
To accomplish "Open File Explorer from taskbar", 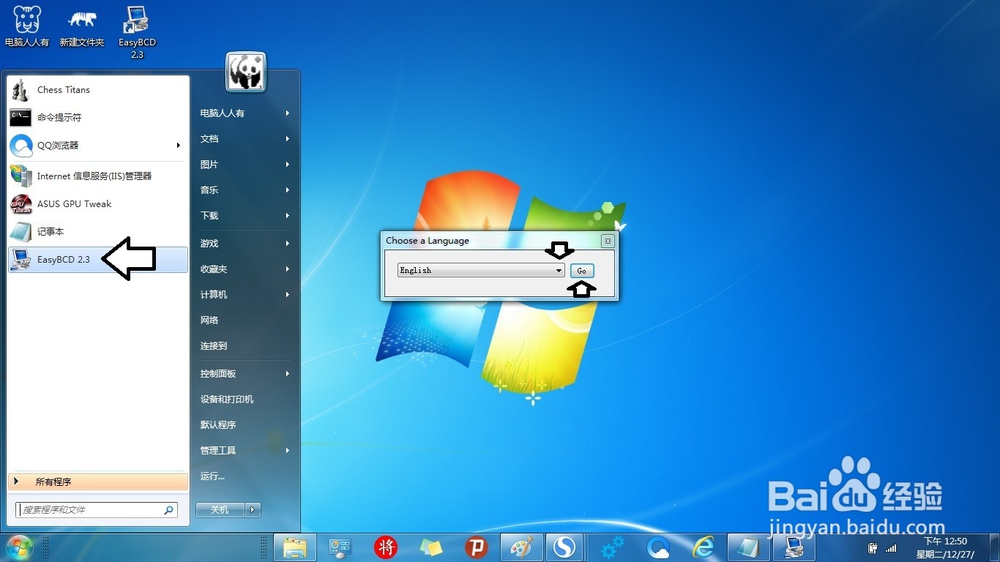I will point(295,547).
